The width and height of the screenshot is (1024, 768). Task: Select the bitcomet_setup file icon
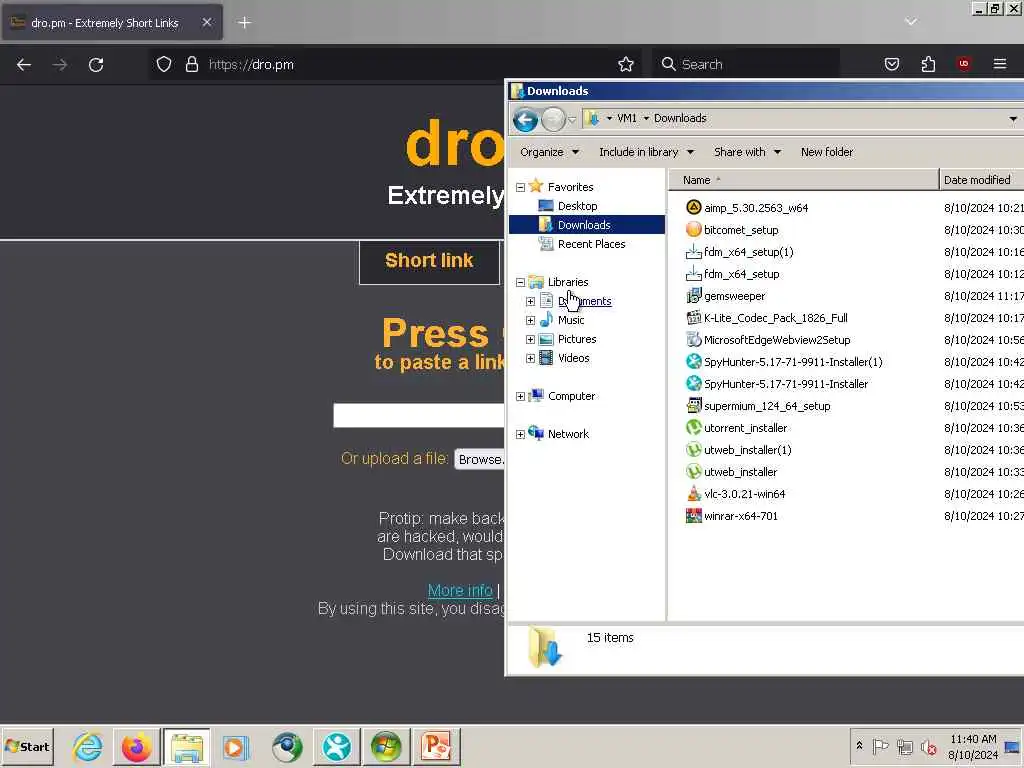(x=694, y=229)
